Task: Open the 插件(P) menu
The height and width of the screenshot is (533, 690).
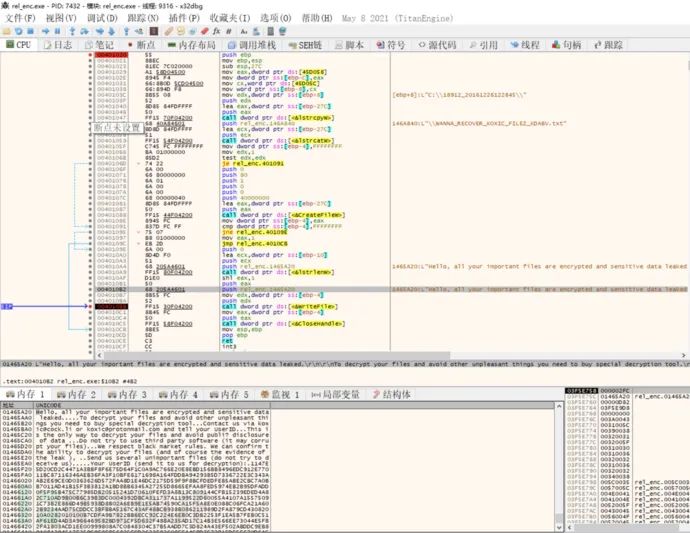Action: point(184,18)
